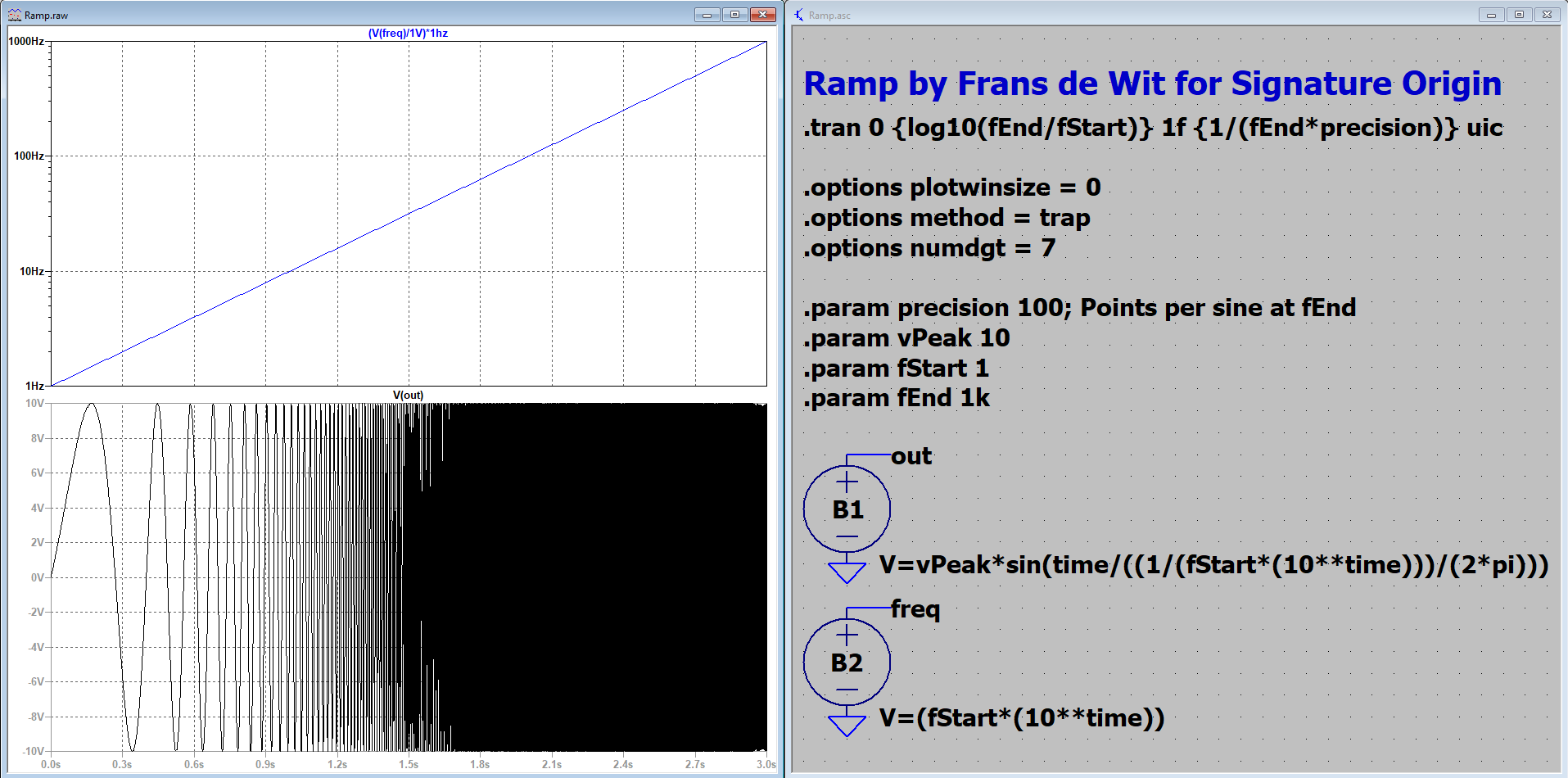Click the Ramp.raw window title text
This screenshot has width=1568, height=778.
pyautogui.click(x=47, y=16)
